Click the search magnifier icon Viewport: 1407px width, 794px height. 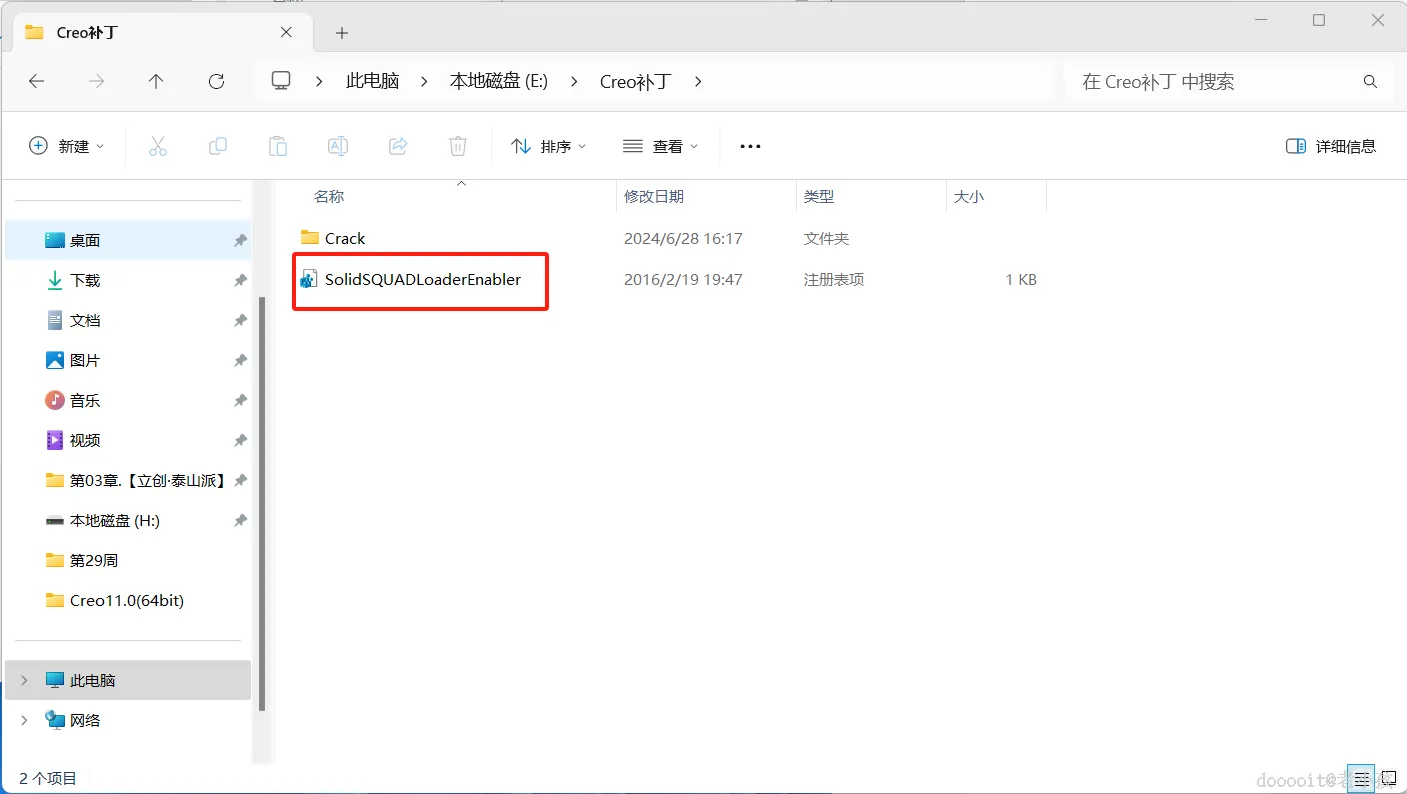click(x=1370, y=82)
